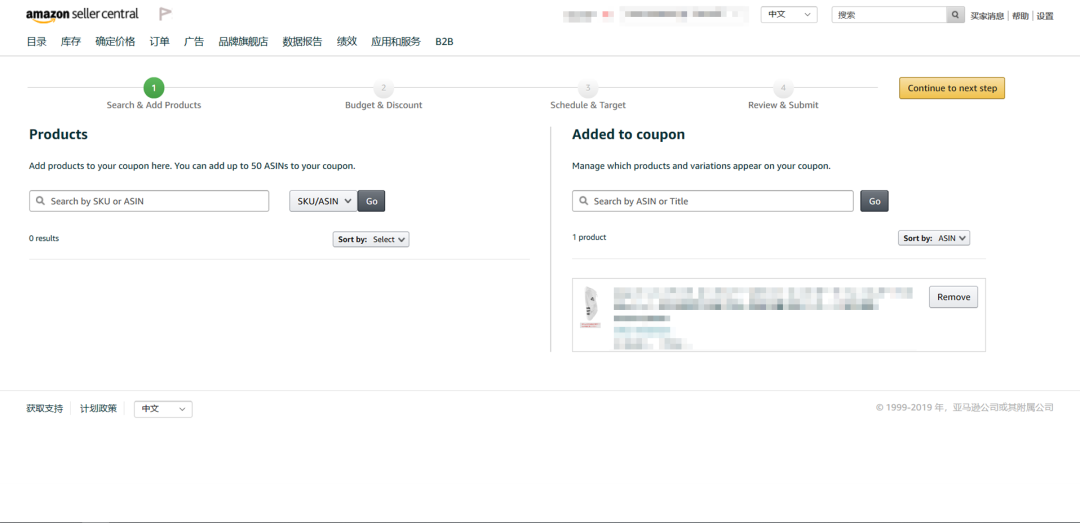Viewport: 1080px width, 523px height.
Task: Click the flag icon beside the logo
Action: coord(165,14)
